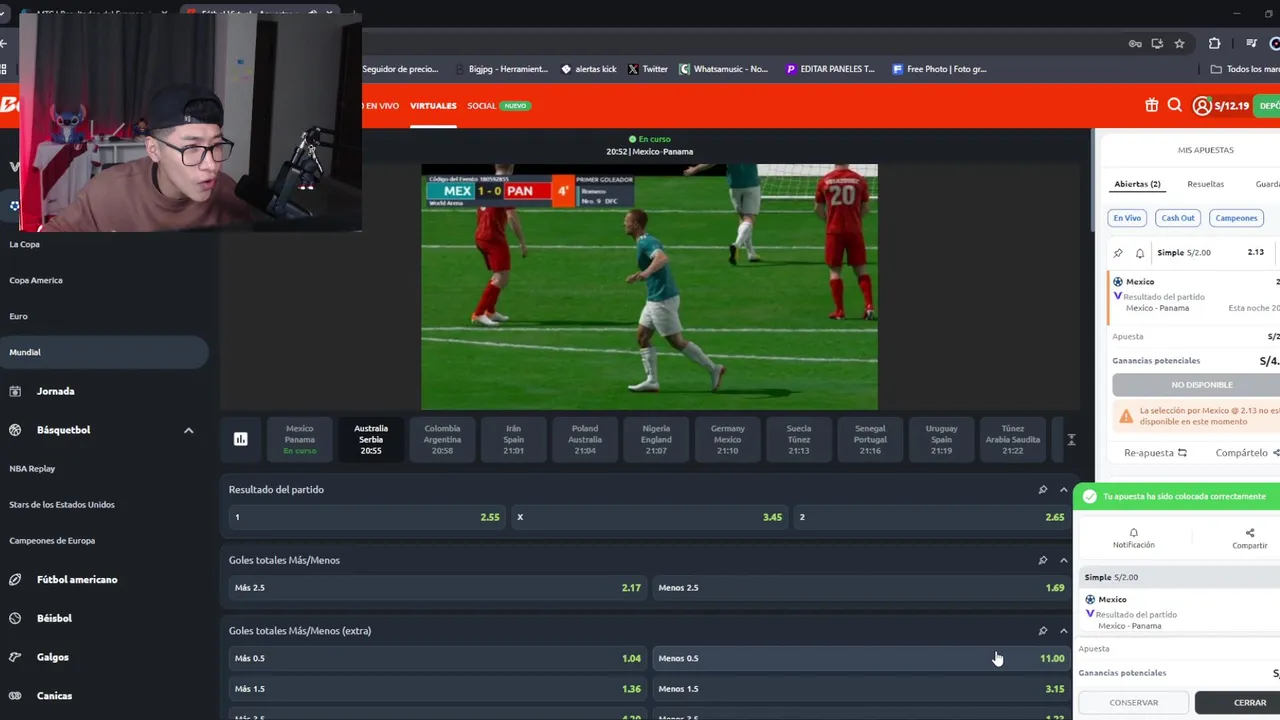This screenshot has width=1280, height=720.
Task: Open Euro in the sidebar
Action: [18, 316]
